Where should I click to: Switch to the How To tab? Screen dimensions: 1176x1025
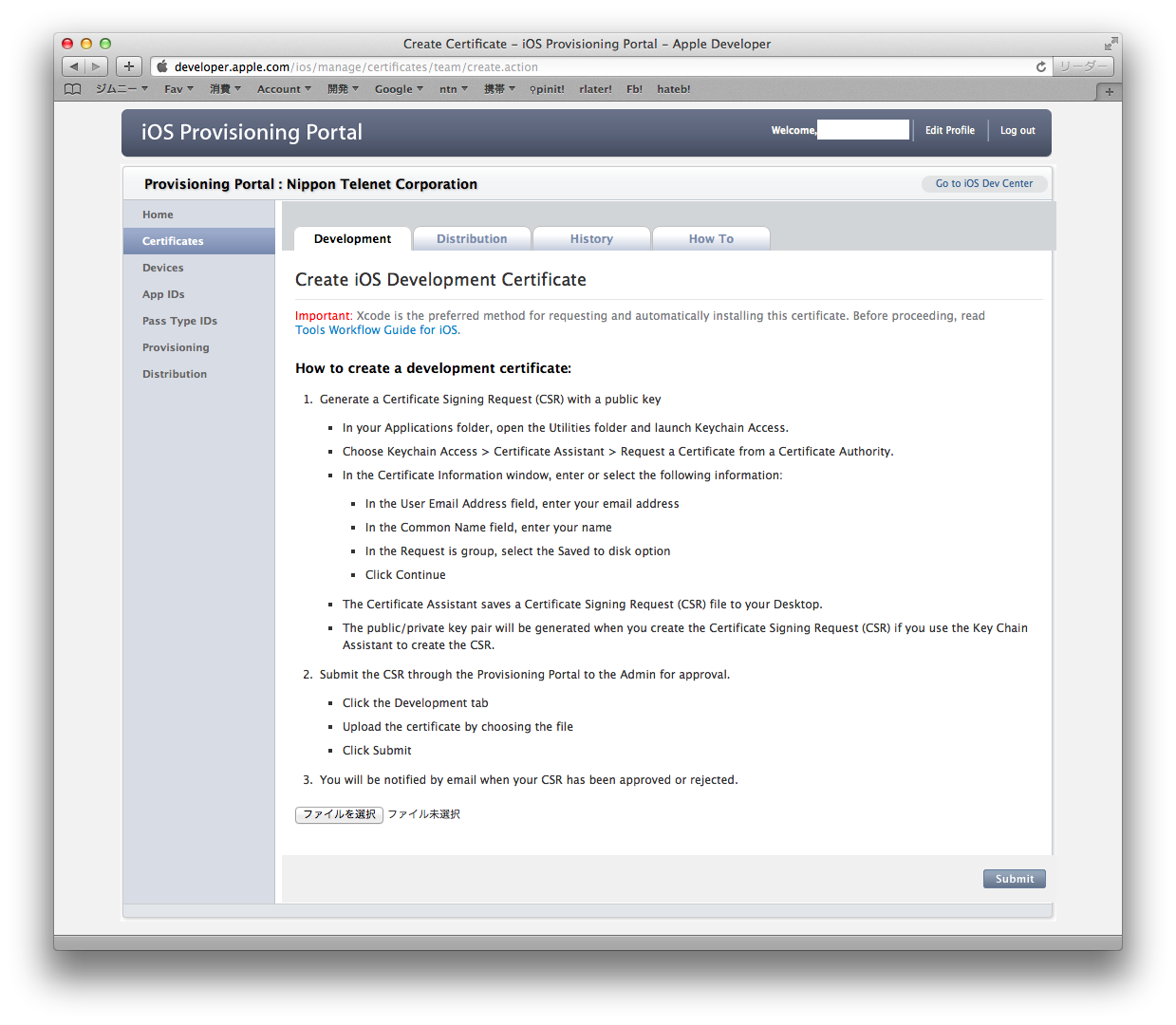pos(711,239)
